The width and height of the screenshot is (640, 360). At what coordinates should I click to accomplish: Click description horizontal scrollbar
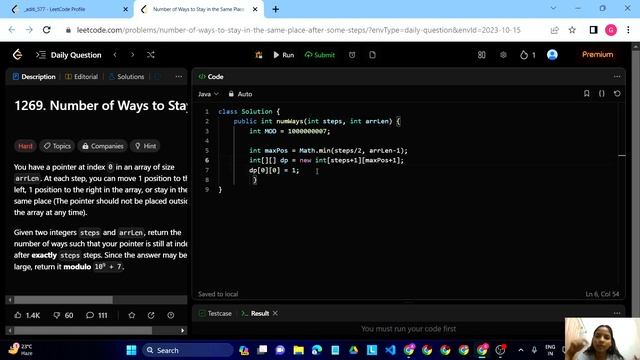click(x=63, y=300)
